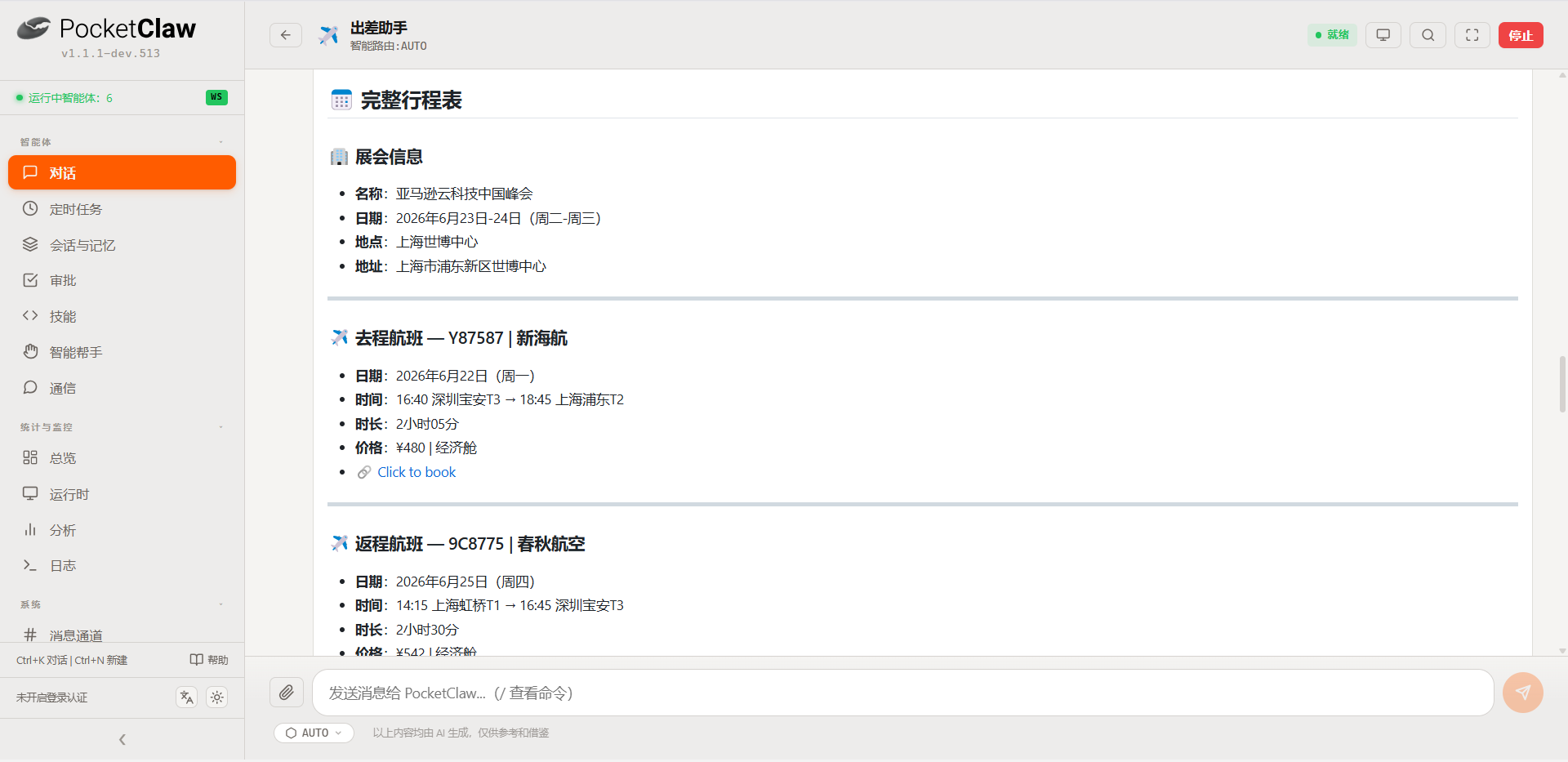Open the 审批 approvals page
This screenshot has height=762, width=1568.
coord(122,280)
